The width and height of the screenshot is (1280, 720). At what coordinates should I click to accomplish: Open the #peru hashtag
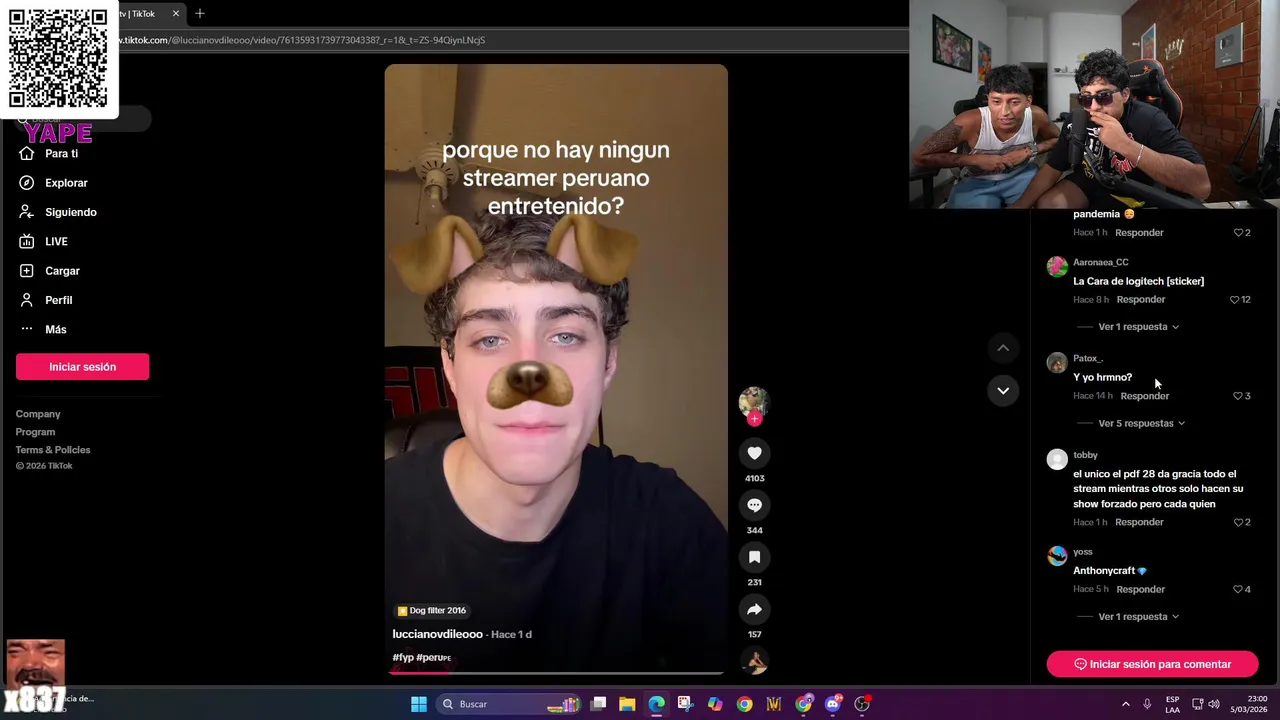point(433,657)
